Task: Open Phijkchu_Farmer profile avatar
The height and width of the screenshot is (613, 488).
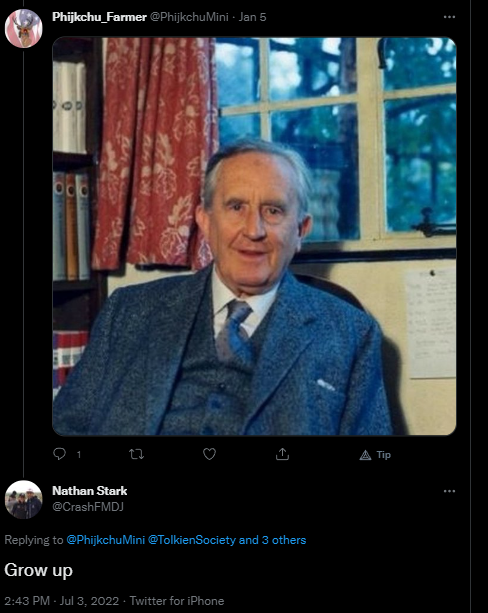Action: 23,28
